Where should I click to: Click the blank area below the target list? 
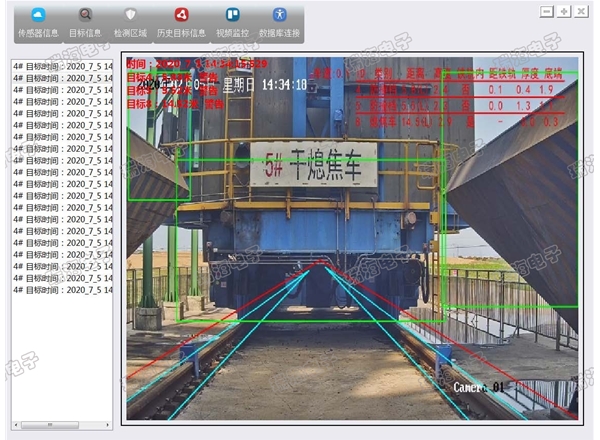pyautogui.click(x=58, y=360)
